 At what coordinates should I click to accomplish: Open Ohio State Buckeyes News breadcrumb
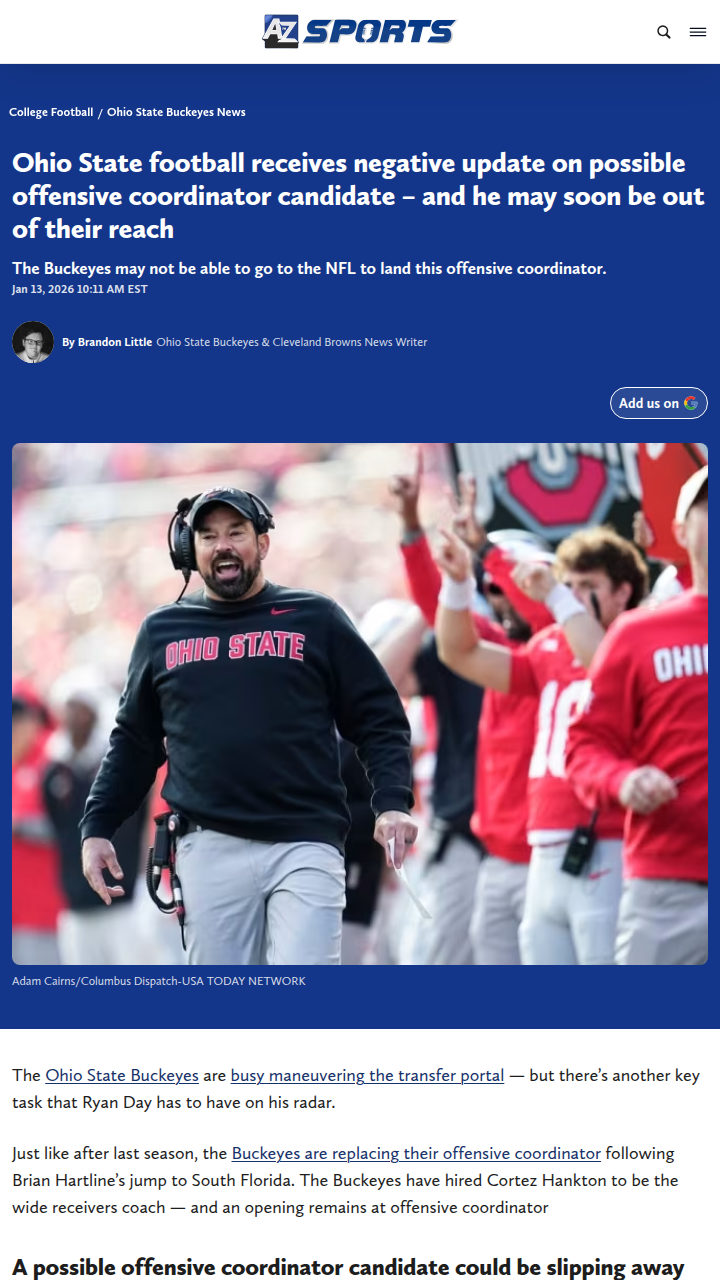coord(176,112)
